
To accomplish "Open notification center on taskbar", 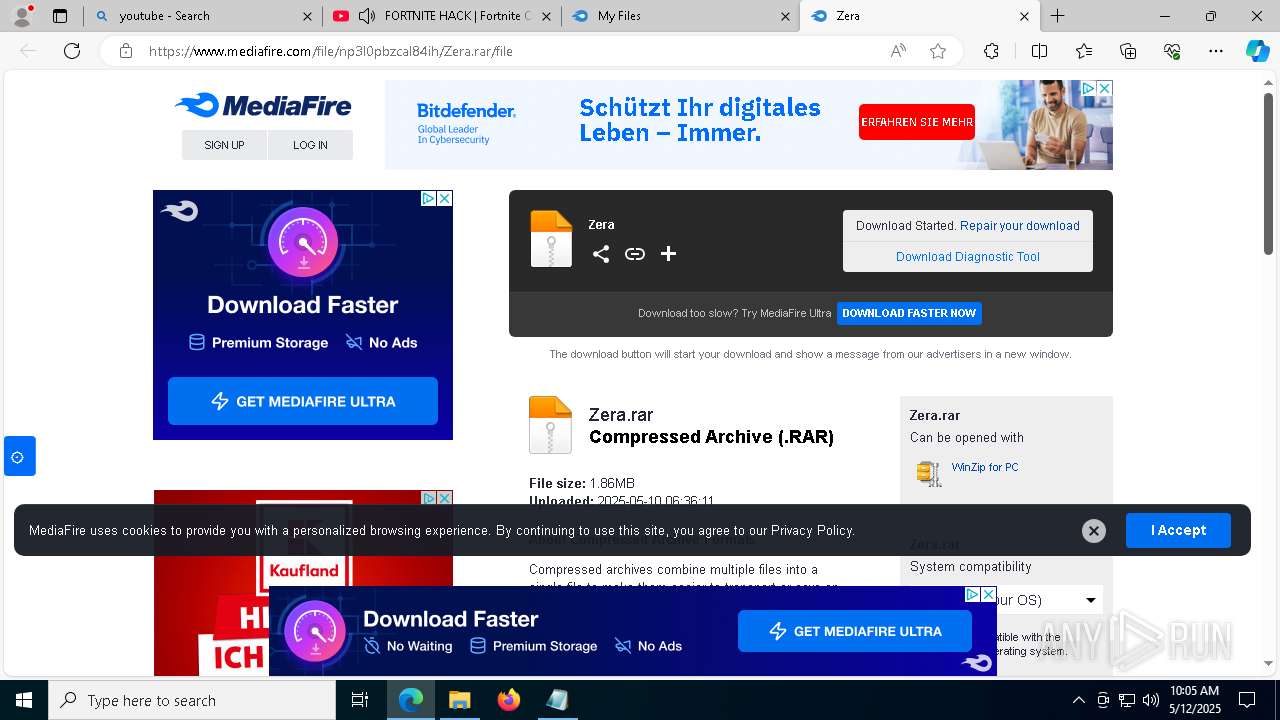I will [x=1247, y=700].
